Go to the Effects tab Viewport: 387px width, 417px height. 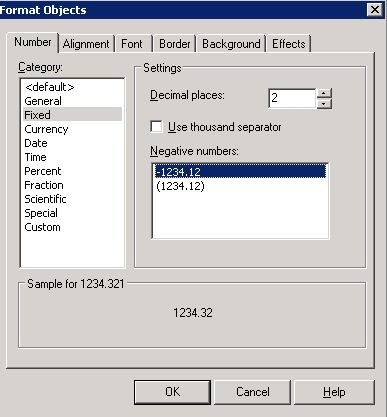coord(289,44)
